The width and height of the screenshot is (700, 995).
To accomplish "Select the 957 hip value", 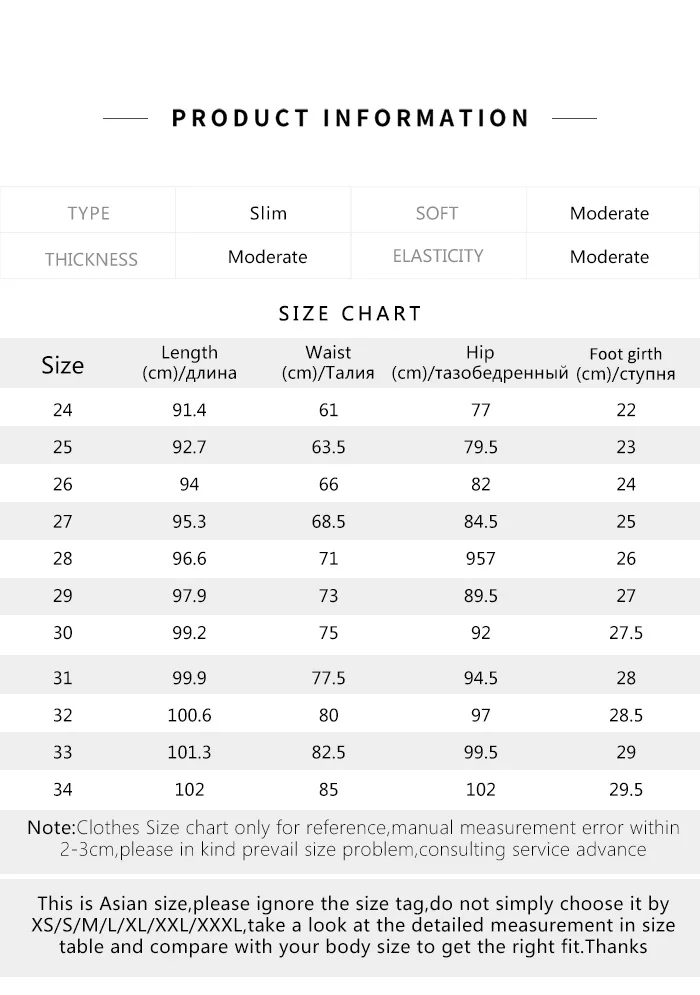I will [480, 559].
